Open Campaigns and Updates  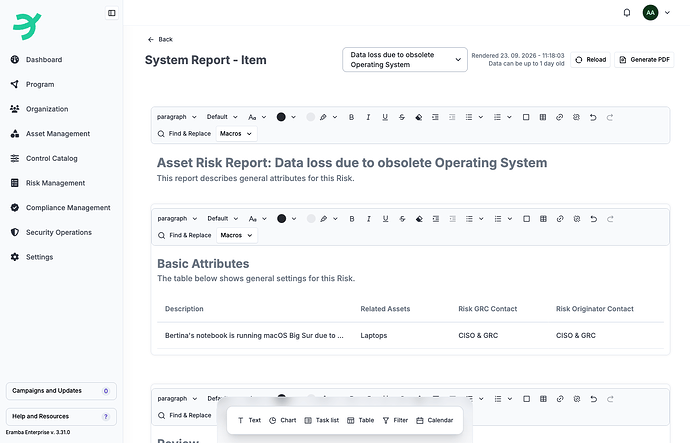(x=61, y=391)
